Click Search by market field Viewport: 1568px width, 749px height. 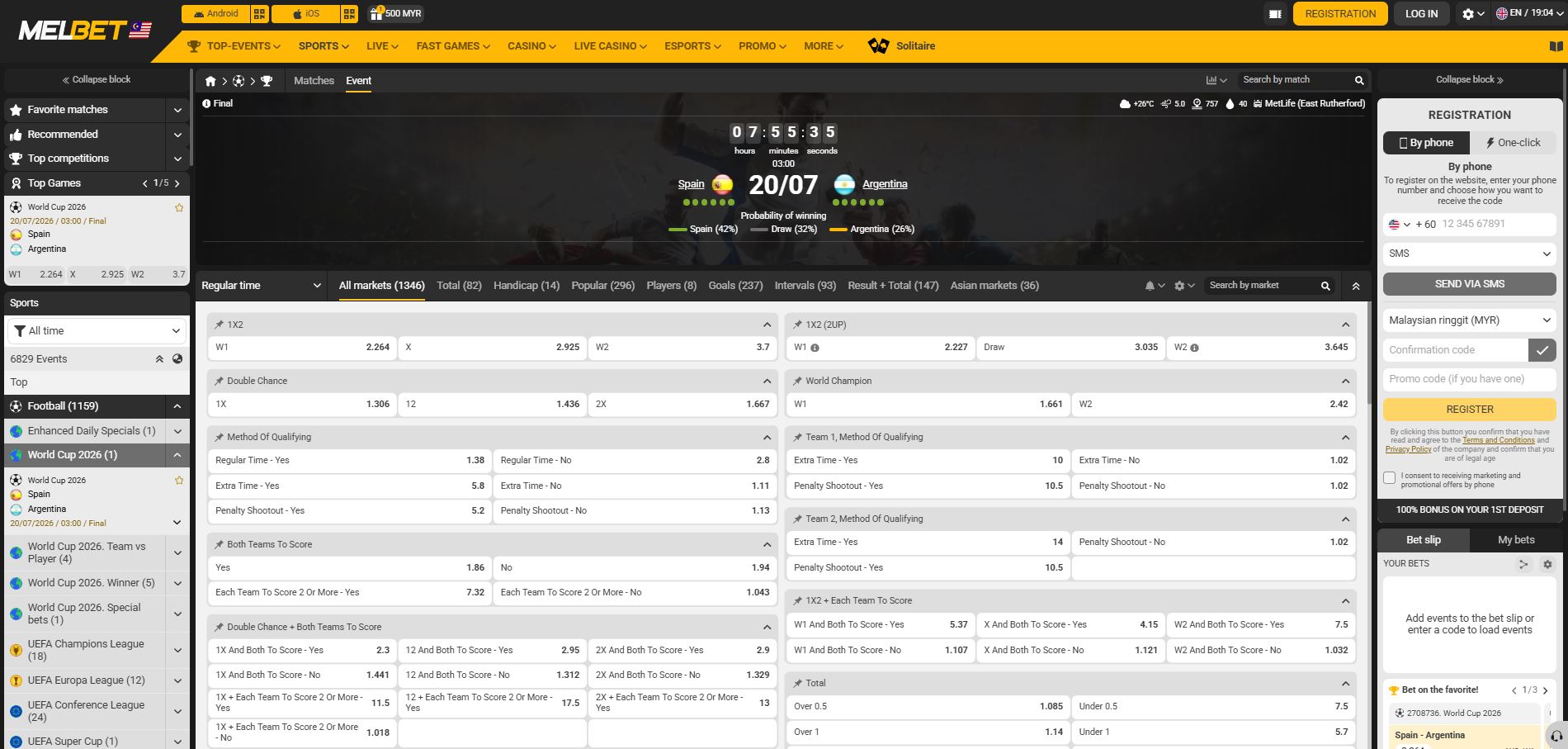(x=1259, y=286)
